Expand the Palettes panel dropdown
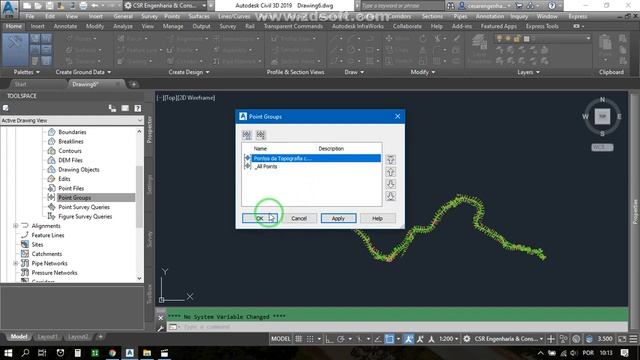 click(27, 72)
